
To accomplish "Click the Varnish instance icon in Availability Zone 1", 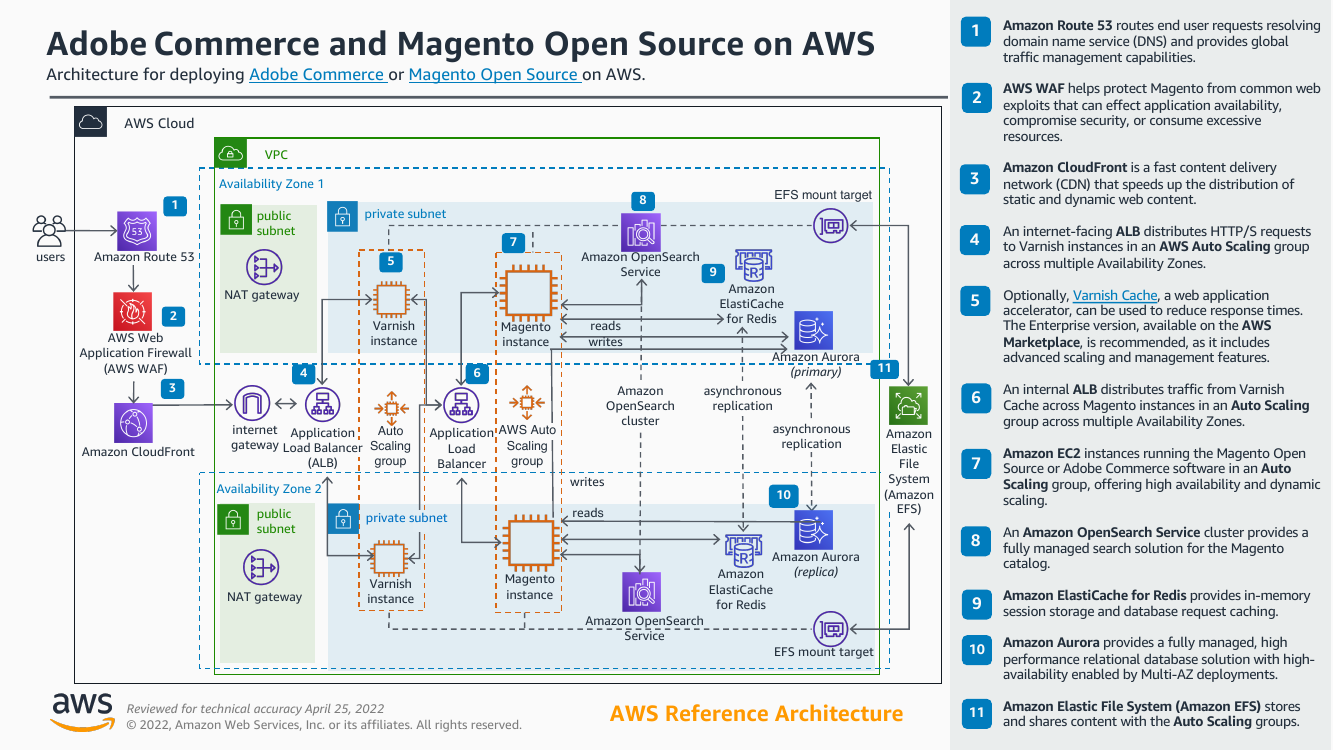I will [x=391, y=299].
